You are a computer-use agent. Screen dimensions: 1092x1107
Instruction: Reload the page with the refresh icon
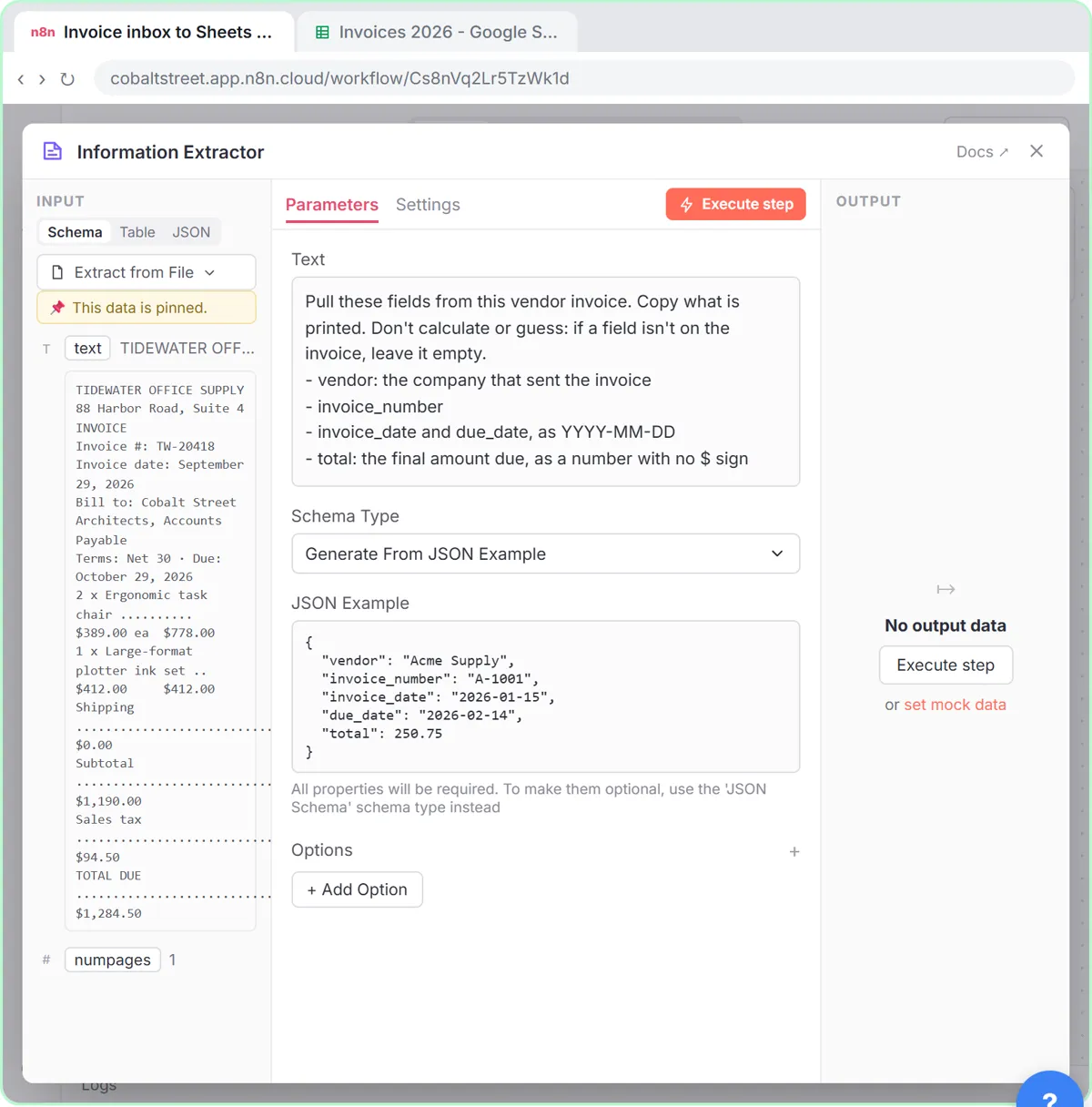coord(67,79)
